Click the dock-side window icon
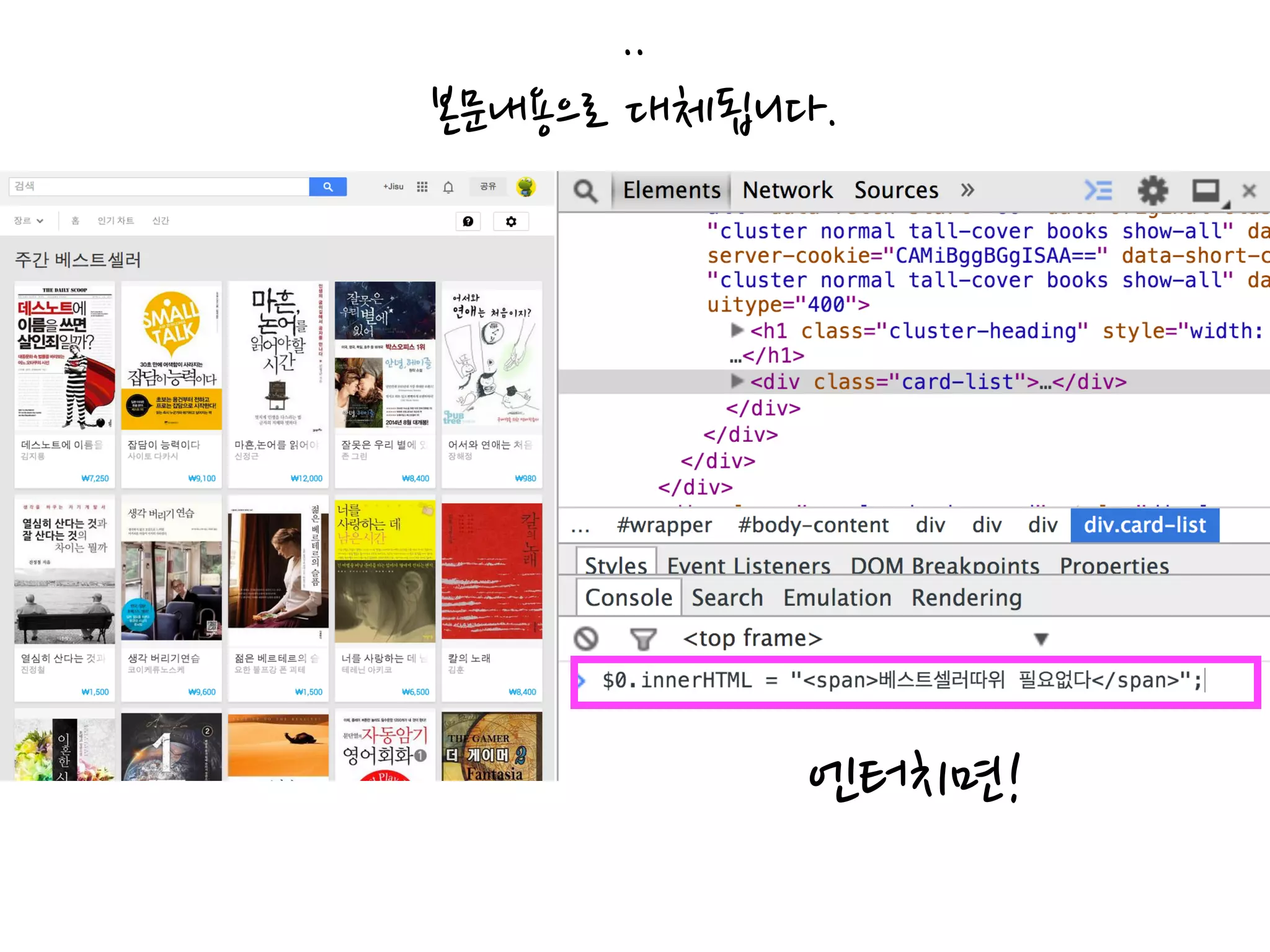1270x952 pixels. (1206, 190)
